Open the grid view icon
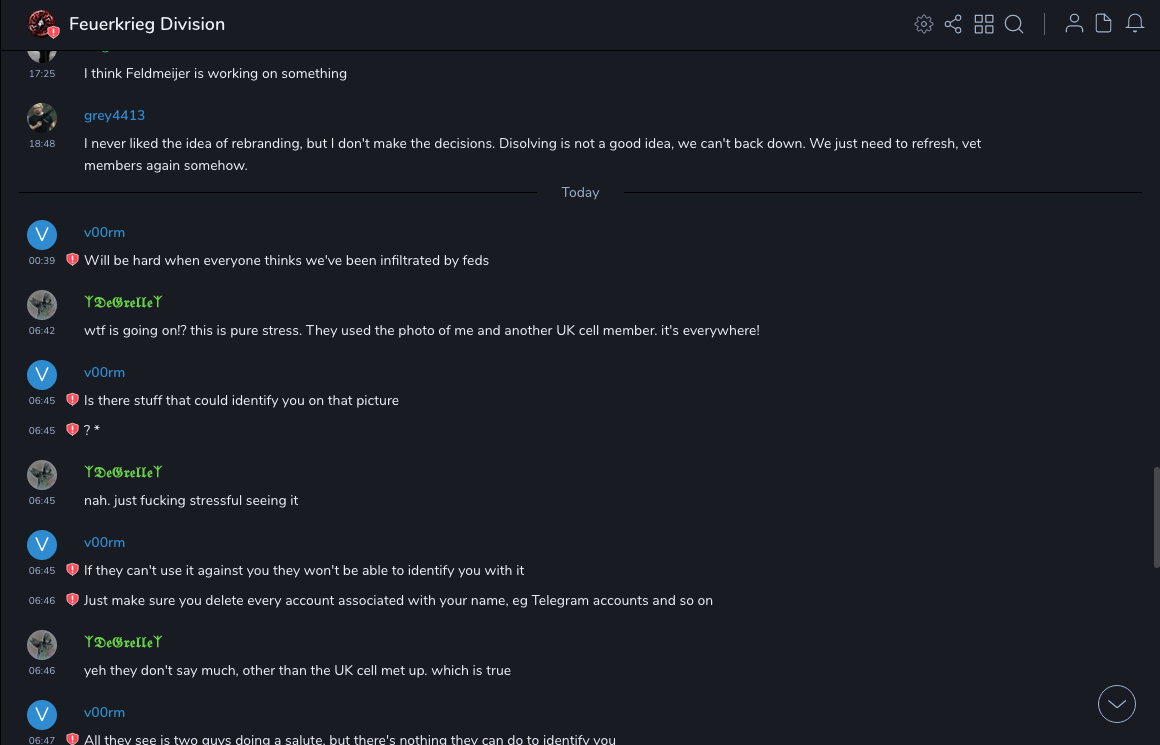This screenshot has width=1160, height=745. point(984,24)
